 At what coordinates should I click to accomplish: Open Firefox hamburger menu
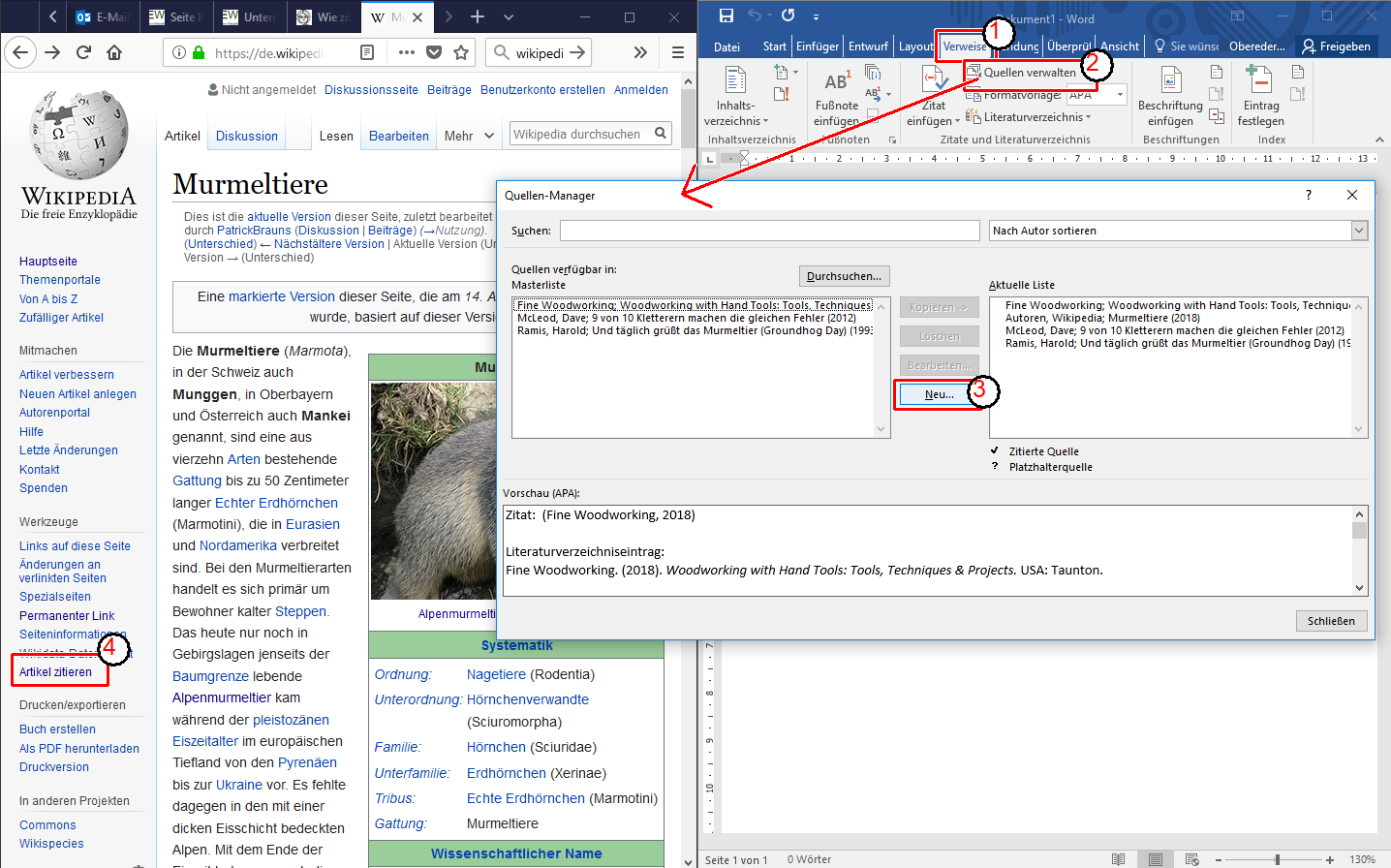[678, 52]
